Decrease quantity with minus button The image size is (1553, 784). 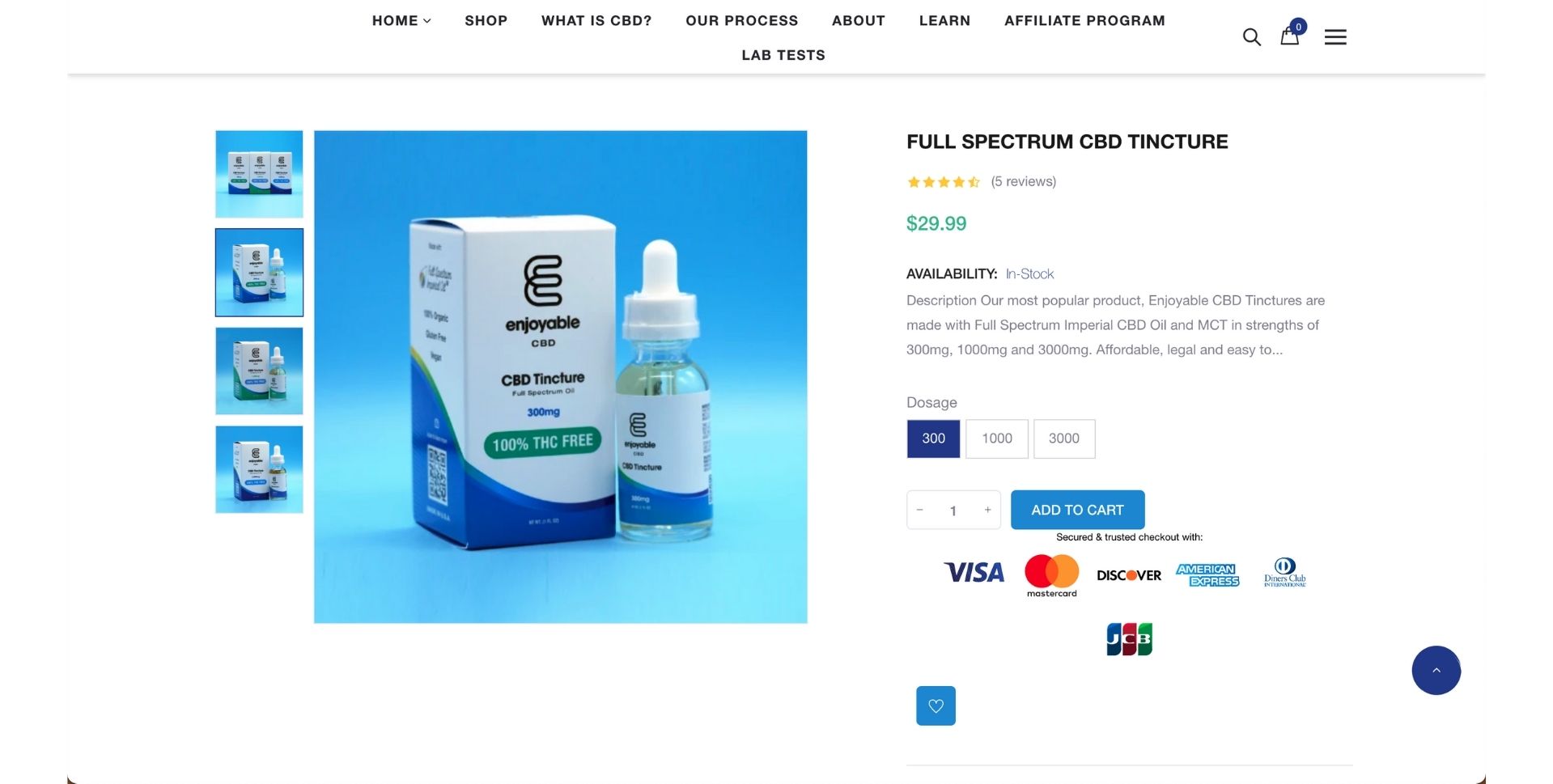(x=919, y=511)
